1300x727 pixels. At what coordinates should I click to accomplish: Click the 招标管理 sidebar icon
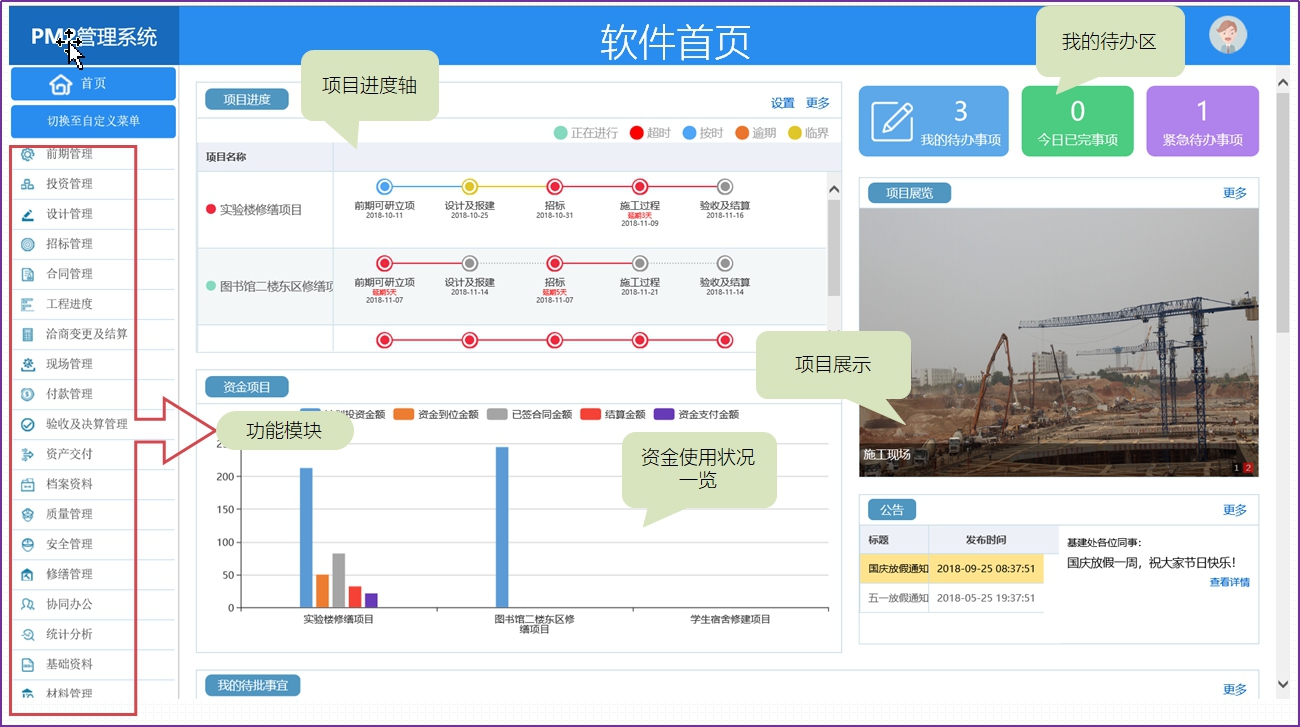(28, 244)
